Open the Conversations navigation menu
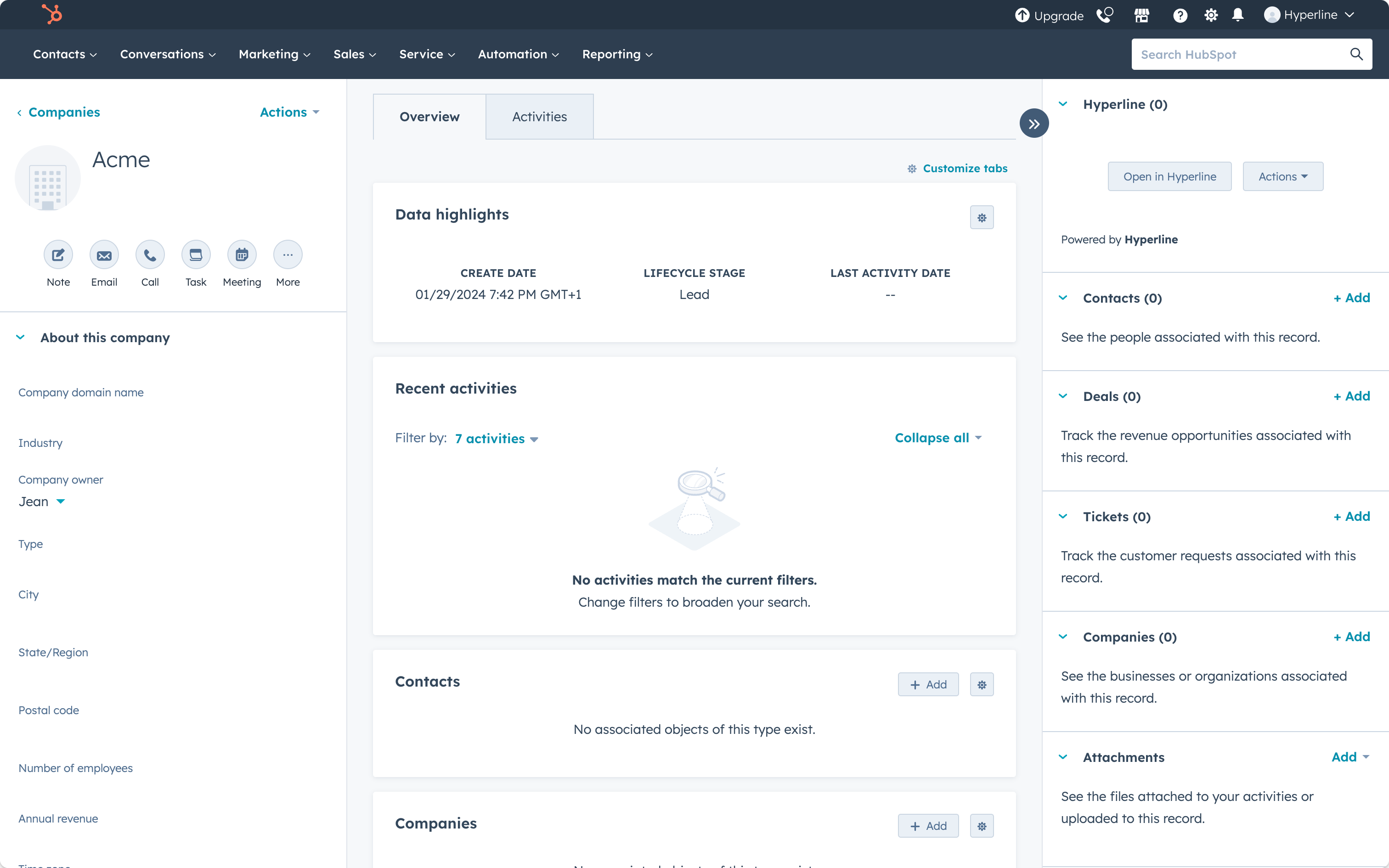The height and width of the screenshot is (868, 1389). pos(168,54)
